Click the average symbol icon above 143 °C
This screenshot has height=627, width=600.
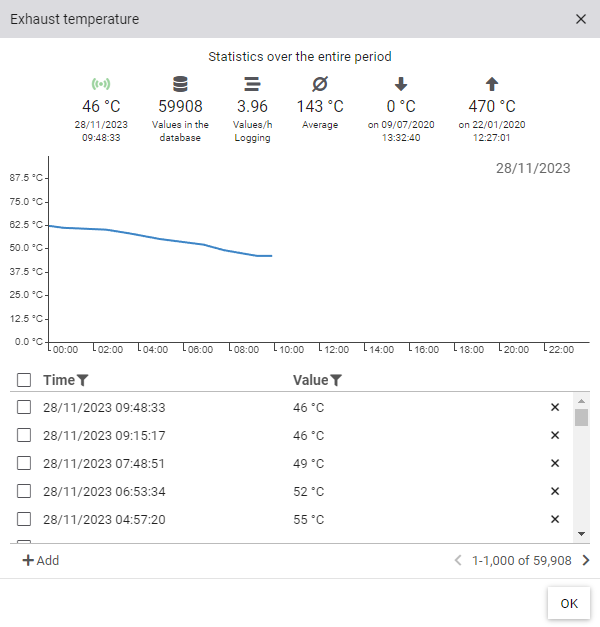pyautogui.click(x=320, y=84)
